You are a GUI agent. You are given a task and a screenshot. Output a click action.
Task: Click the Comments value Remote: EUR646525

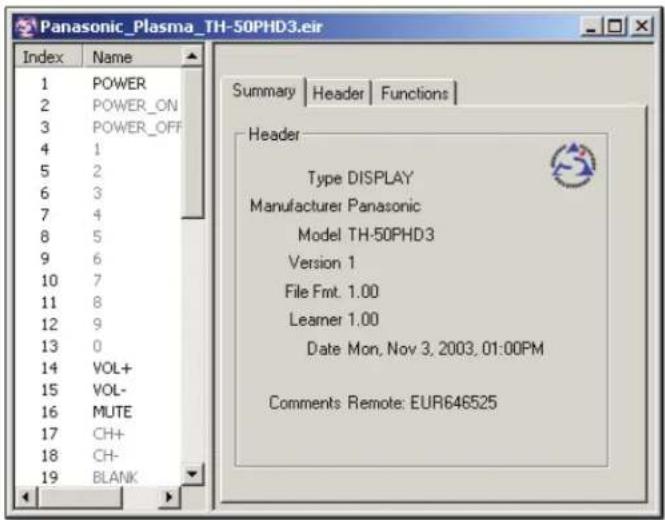point(422,403)
